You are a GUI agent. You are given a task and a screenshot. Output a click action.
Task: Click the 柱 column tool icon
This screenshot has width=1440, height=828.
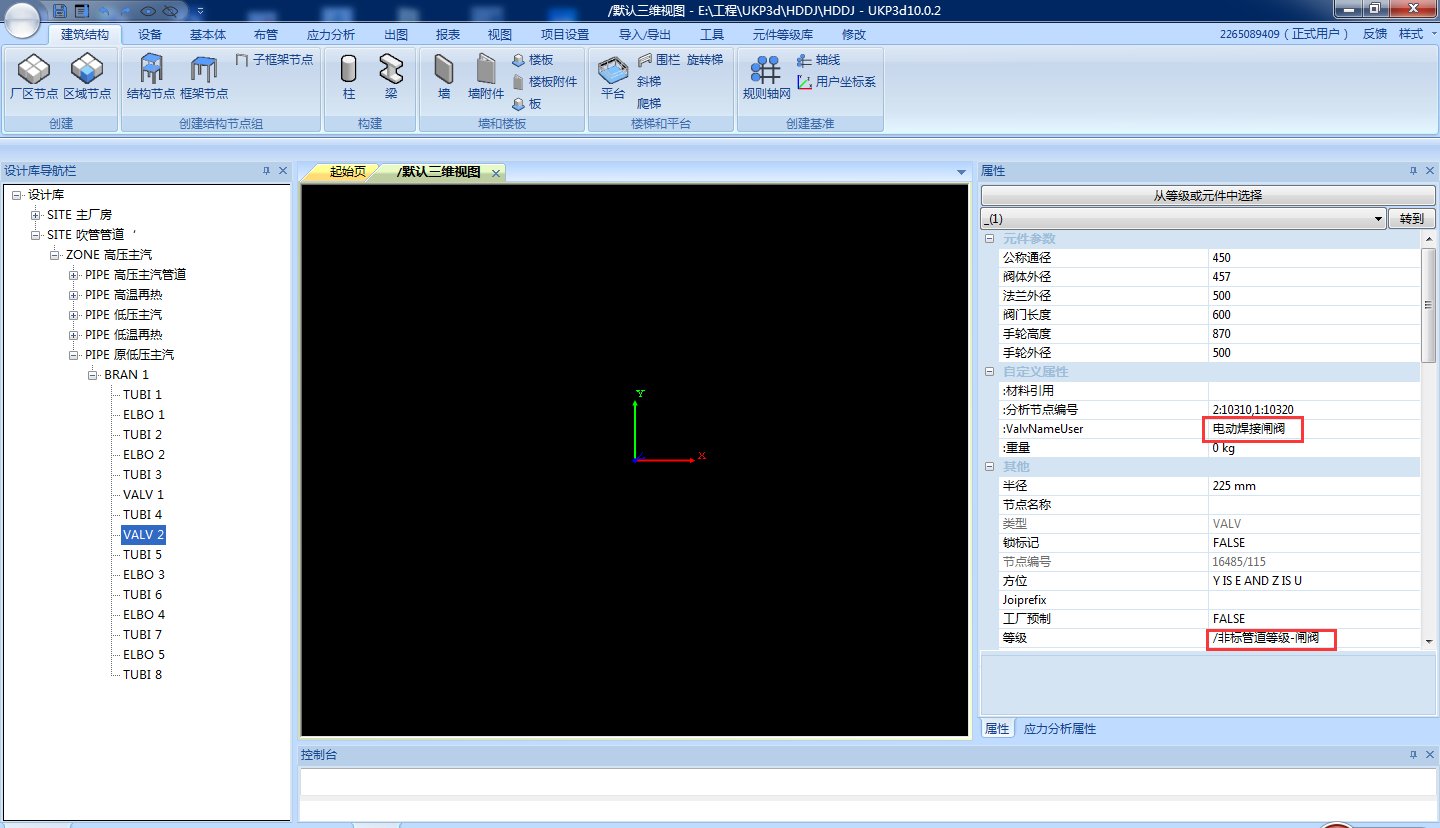click(349, 70)
